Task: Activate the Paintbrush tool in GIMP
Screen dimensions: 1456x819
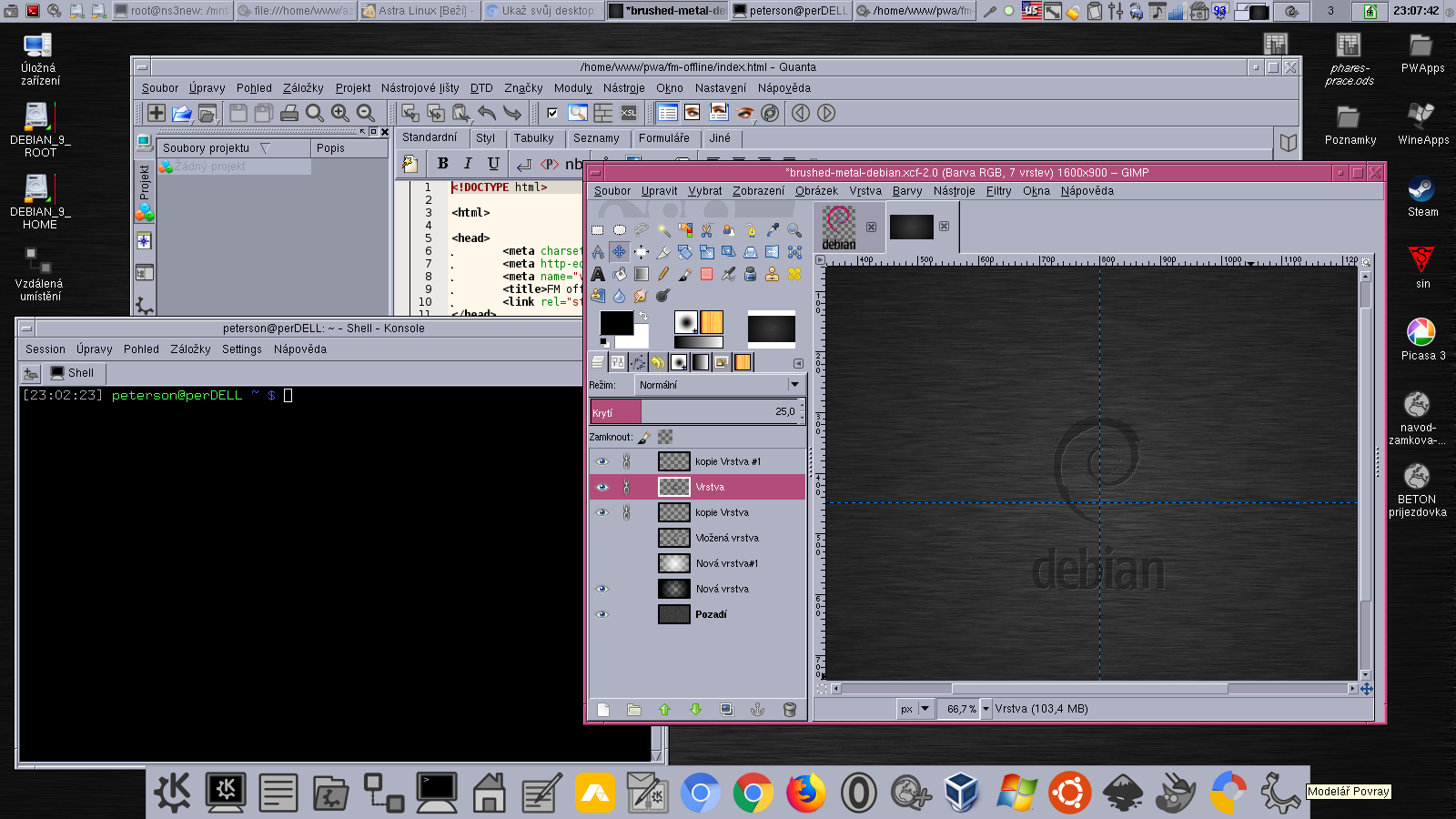Action: point(685,275)
